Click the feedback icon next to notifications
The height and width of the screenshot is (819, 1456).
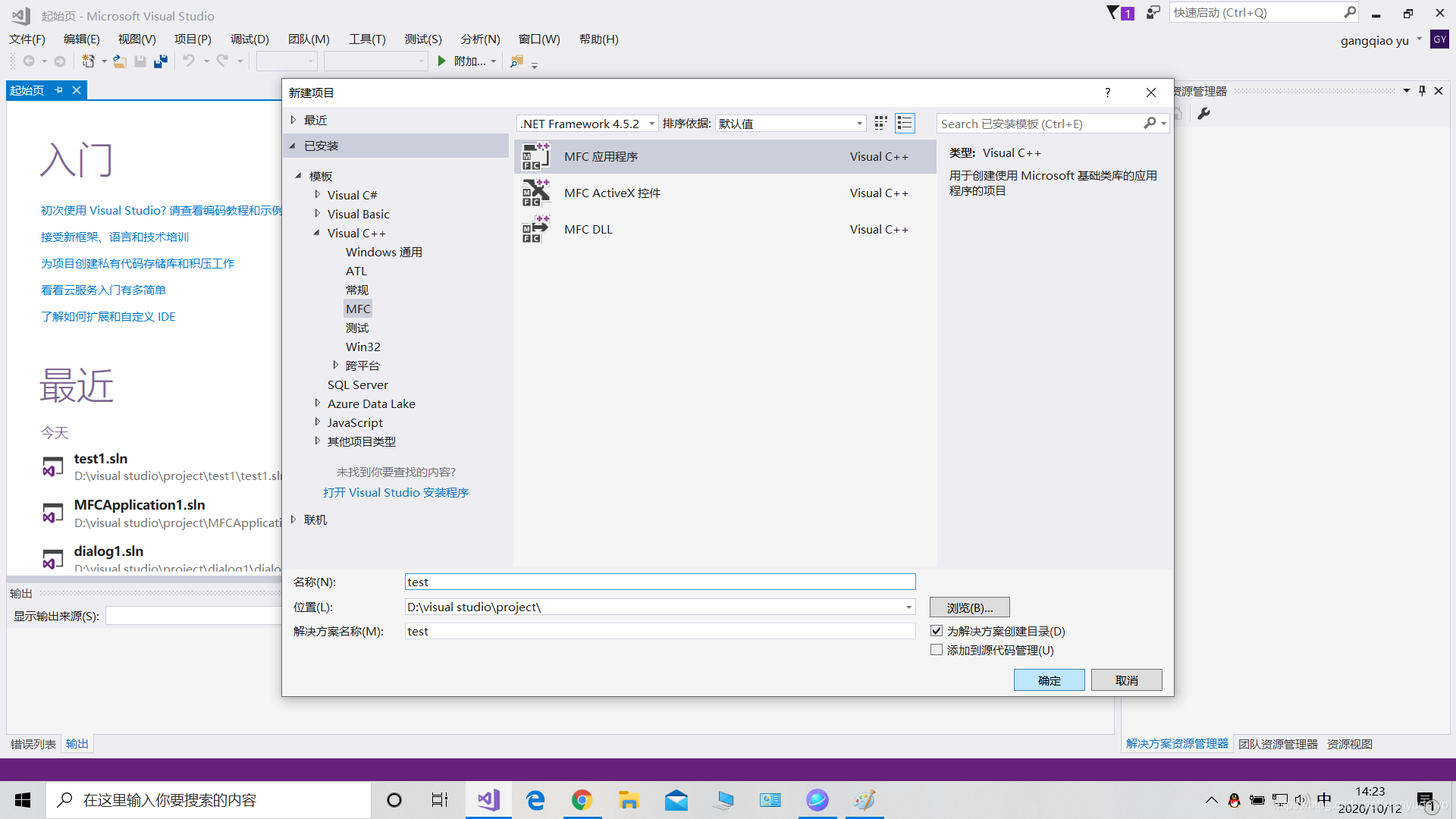tap(1153, 12)
